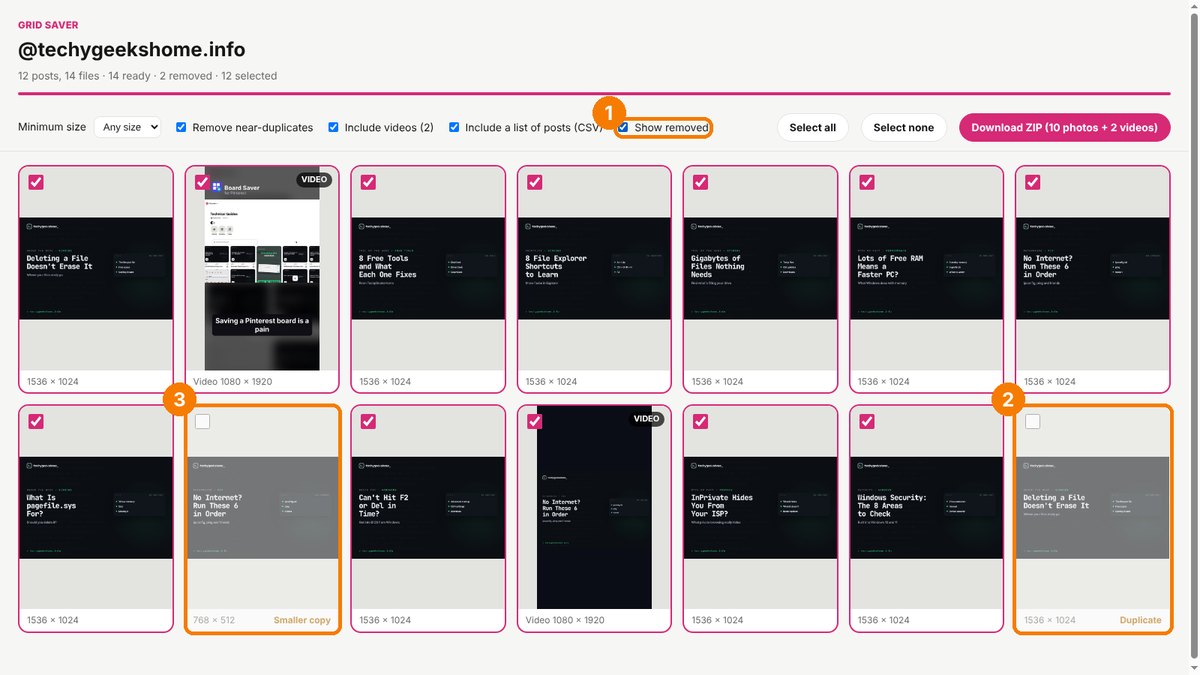Deselect the 'Can't Hit F2 or Del' card checkbox
The width and height of the screenshot is (1200, 675).
[x=368, y=421]
